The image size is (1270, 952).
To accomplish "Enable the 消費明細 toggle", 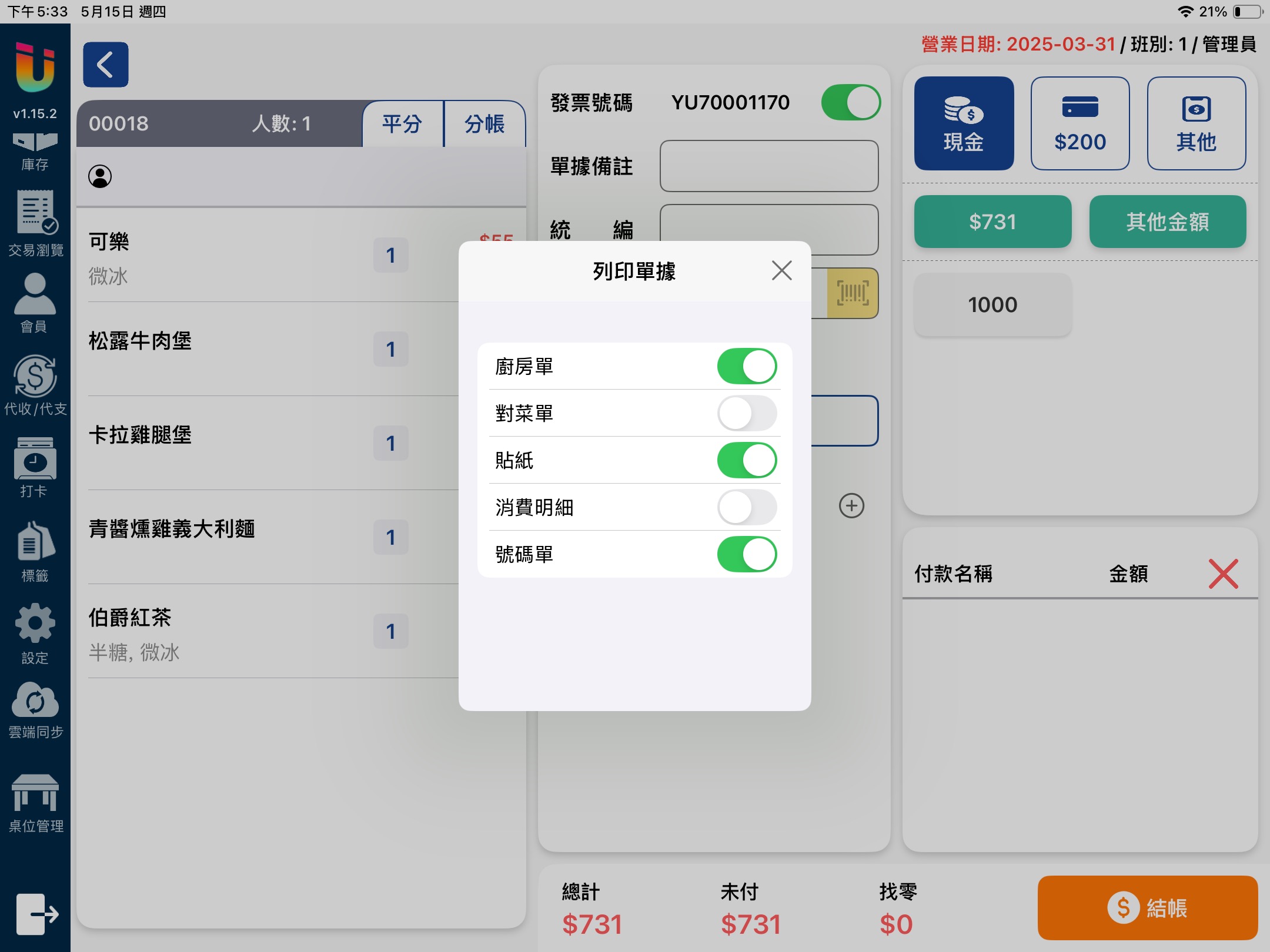I will tap(746, 507).
